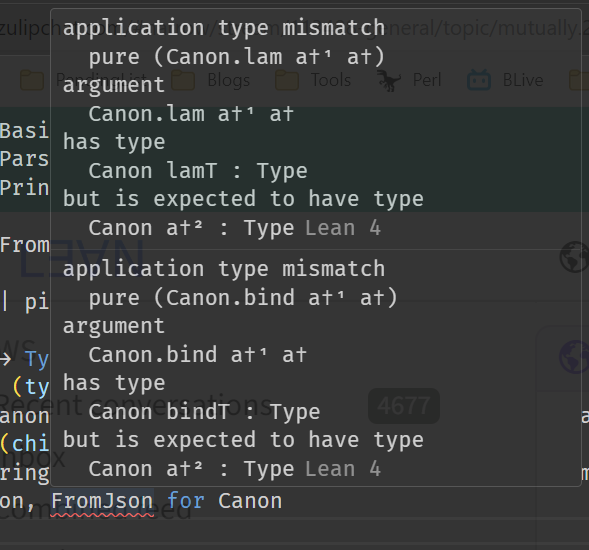Open the Inbox view behind the overlay
This screenshot has height=550, width=589.
(33, 457)
